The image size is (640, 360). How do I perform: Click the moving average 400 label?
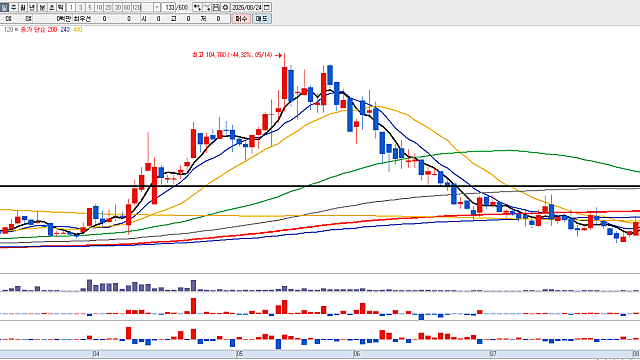(78, 30)
